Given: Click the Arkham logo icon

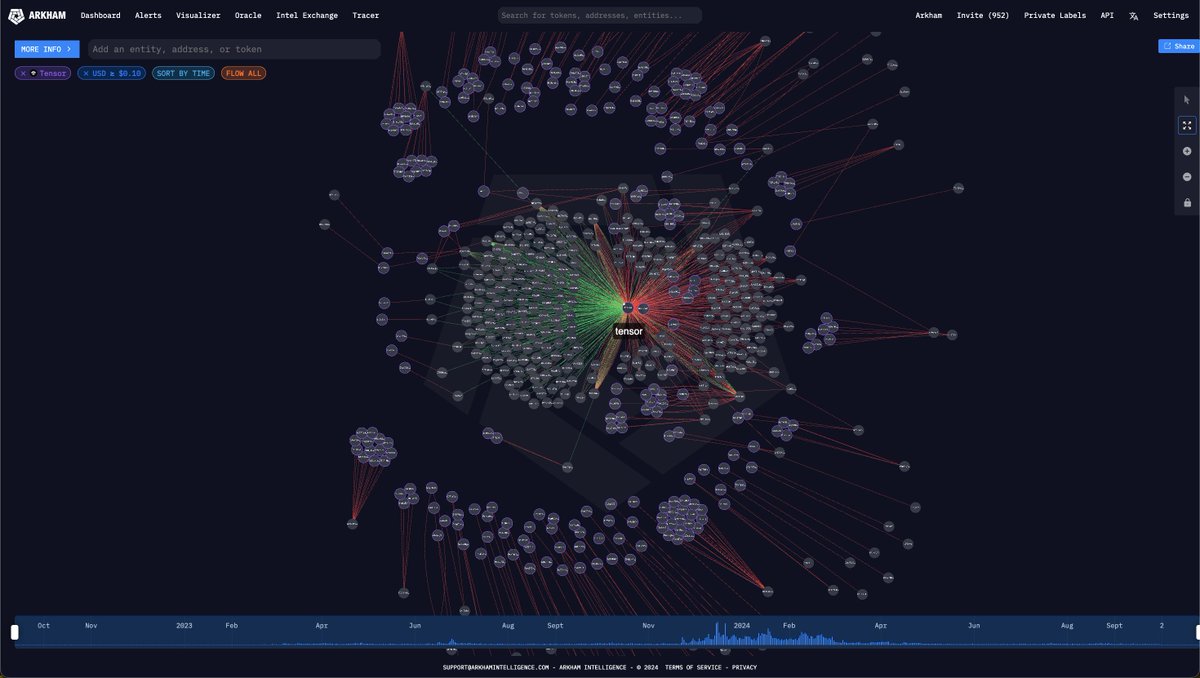Looking at the screenshot, I should 16,16.
